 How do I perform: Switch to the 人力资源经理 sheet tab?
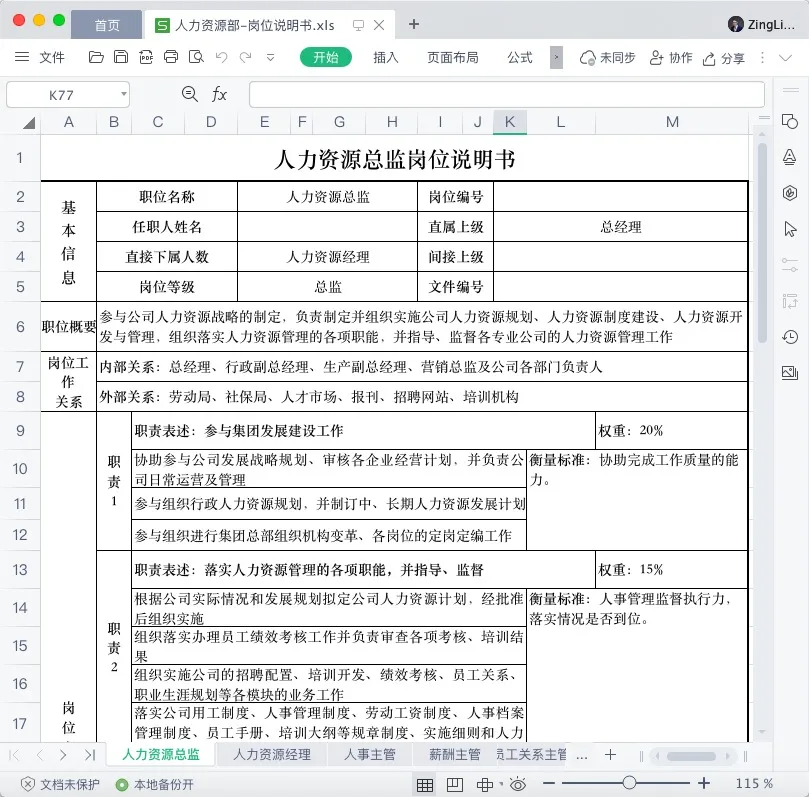coord(272,755)
